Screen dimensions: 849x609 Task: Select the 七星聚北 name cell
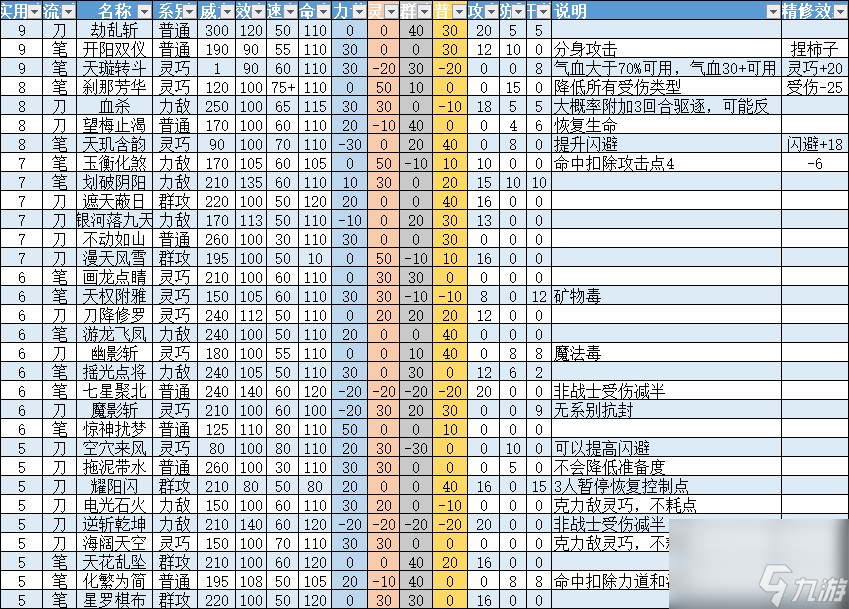click(114, 391)
